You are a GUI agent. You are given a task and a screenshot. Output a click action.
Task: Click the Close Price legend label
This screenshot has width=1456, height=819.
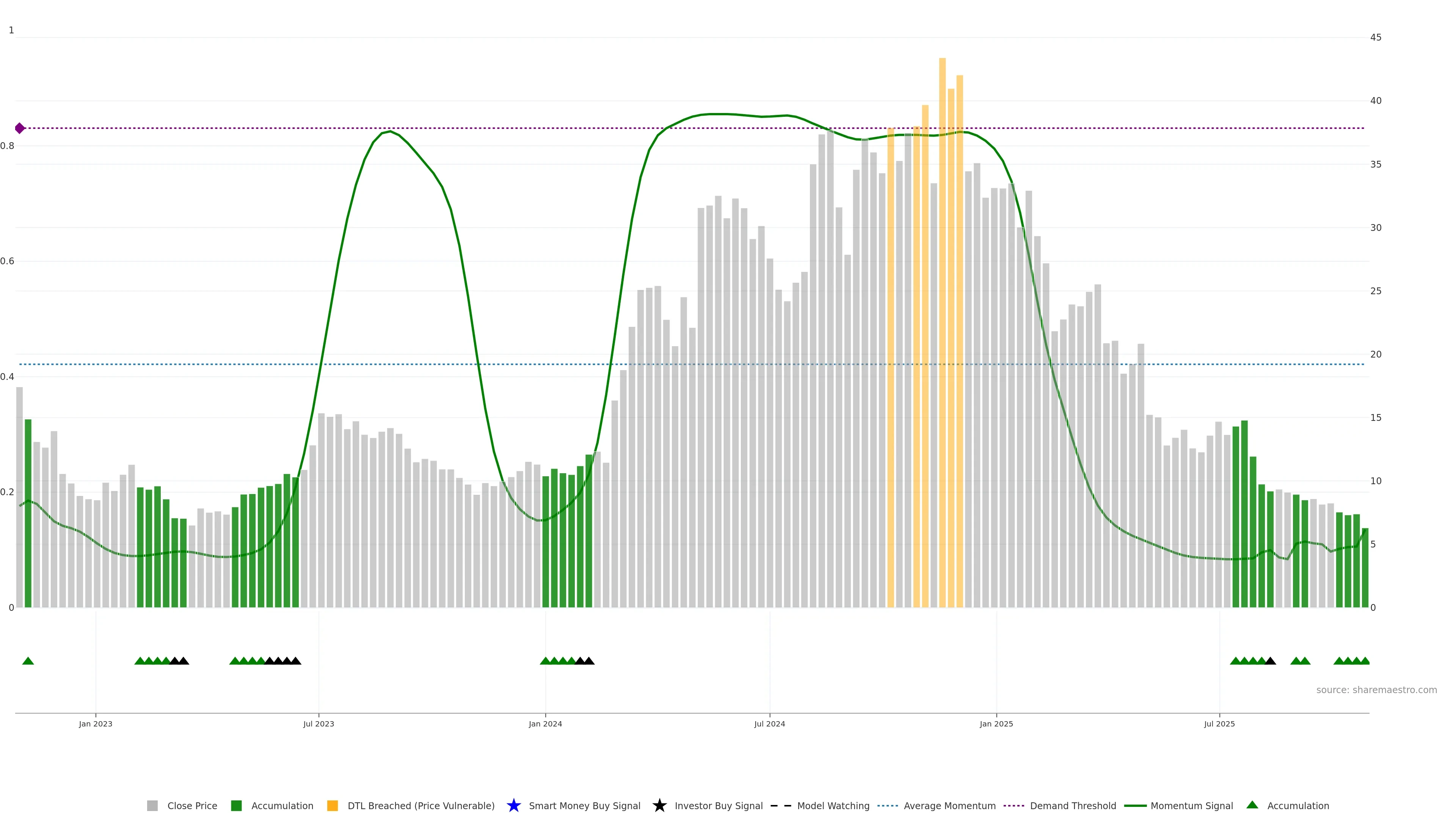(x=191, y=805)
